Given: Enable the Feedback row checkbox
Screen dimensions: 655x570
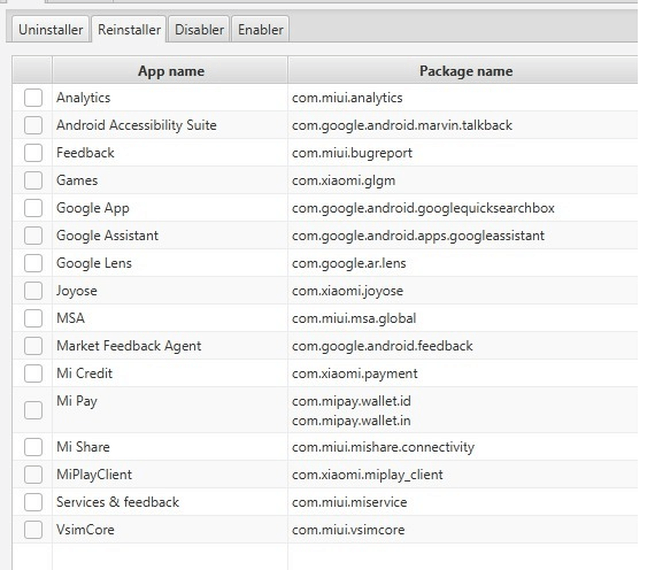Looking at the screenshot, I should tap(33, 153).
